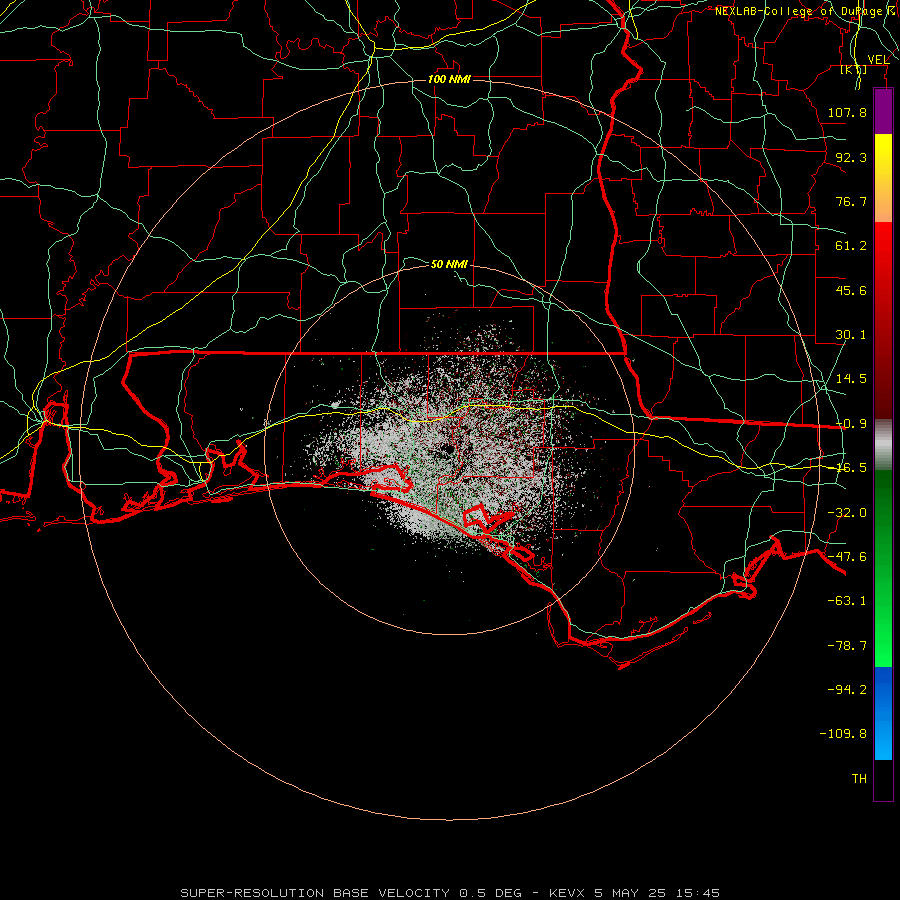Select the -109.8 legend value
Screen dimensions: 900x900
843,734
